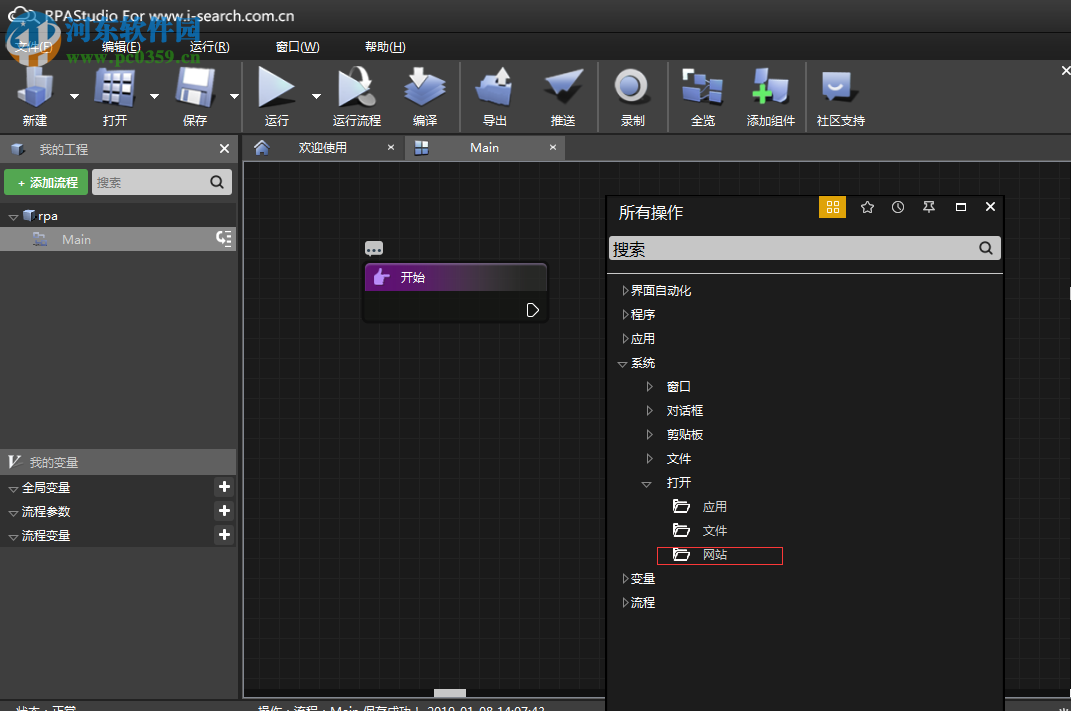
Task: Expand the 界面自动化 tree node
Action: 625,291
